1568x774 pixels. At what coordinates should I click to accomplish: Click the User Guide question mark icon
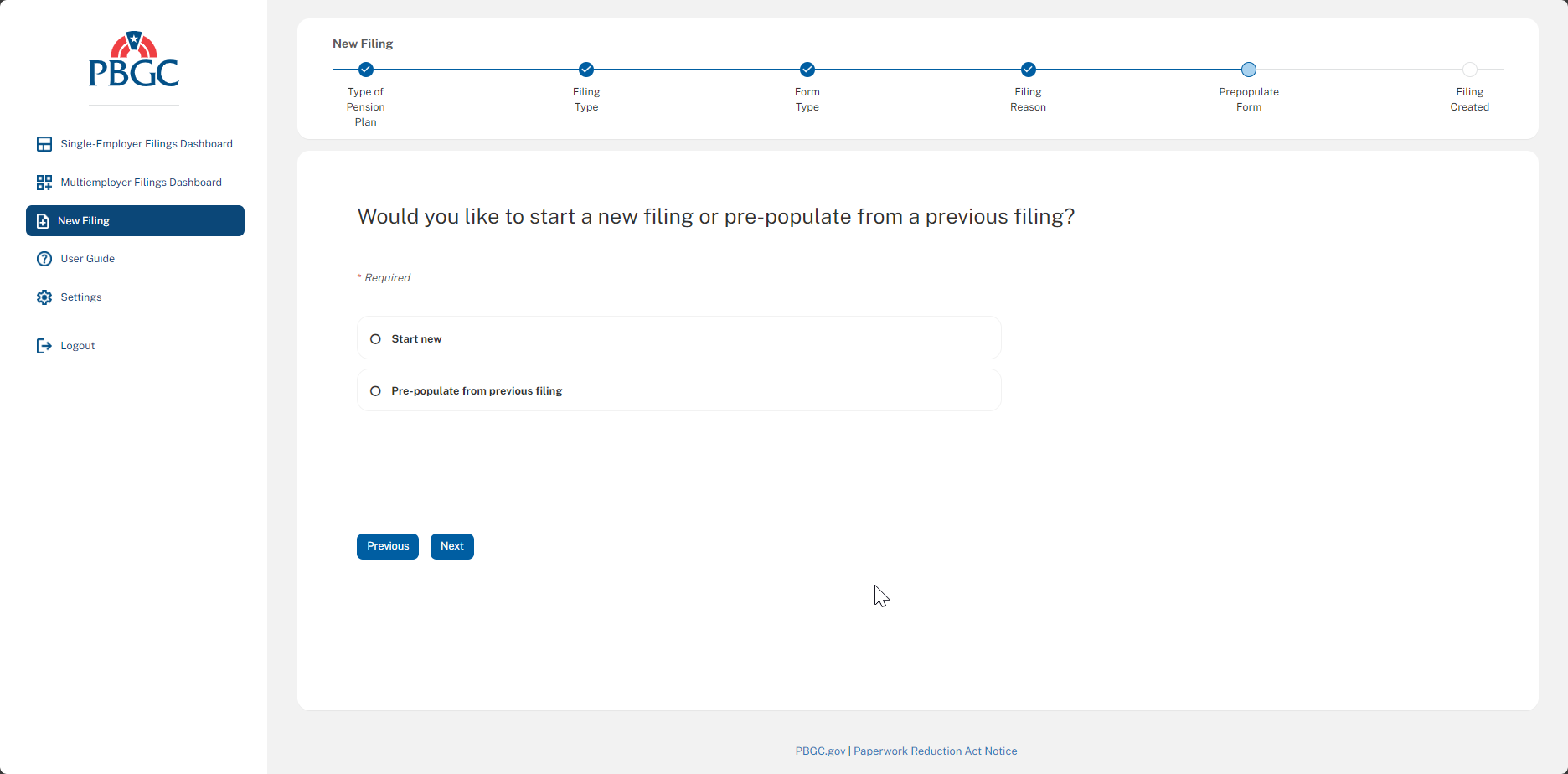pyautogui.click(x=44, y=259)
